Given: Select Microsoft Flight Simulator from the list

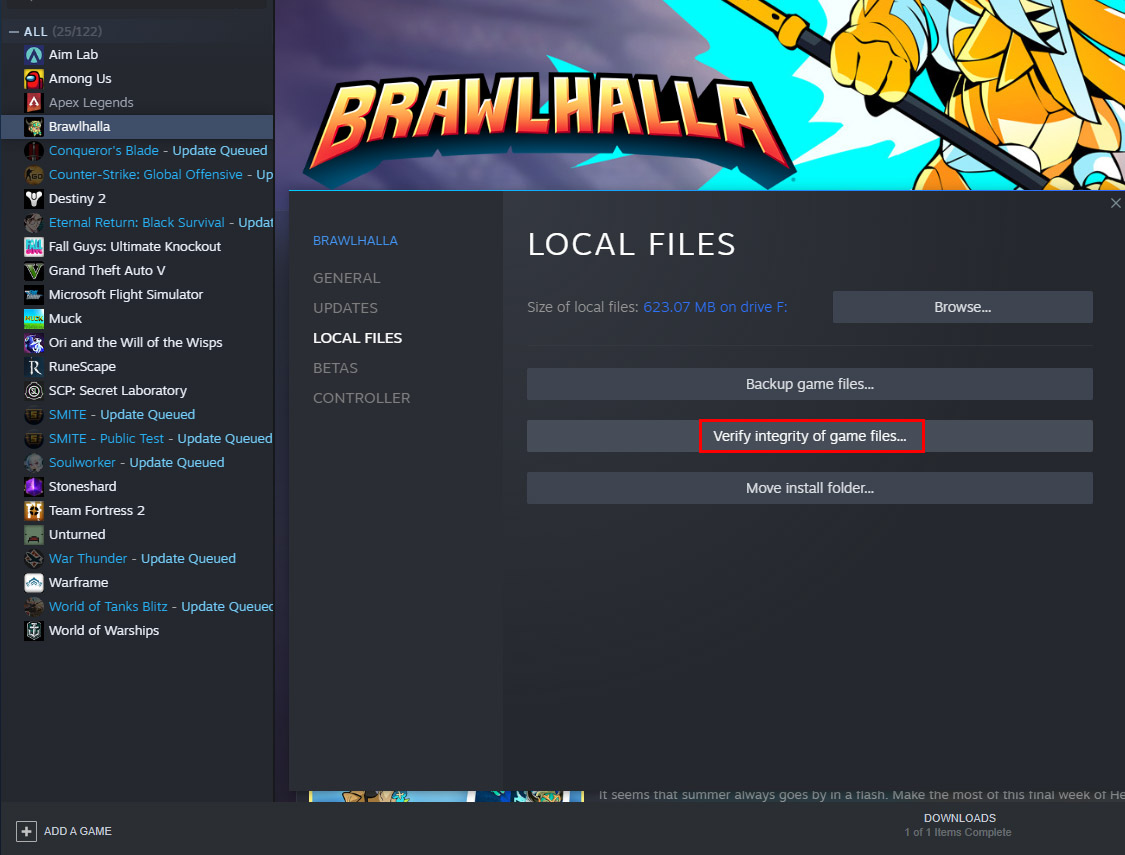Looking at the screenshot, I should pos(33,294).
